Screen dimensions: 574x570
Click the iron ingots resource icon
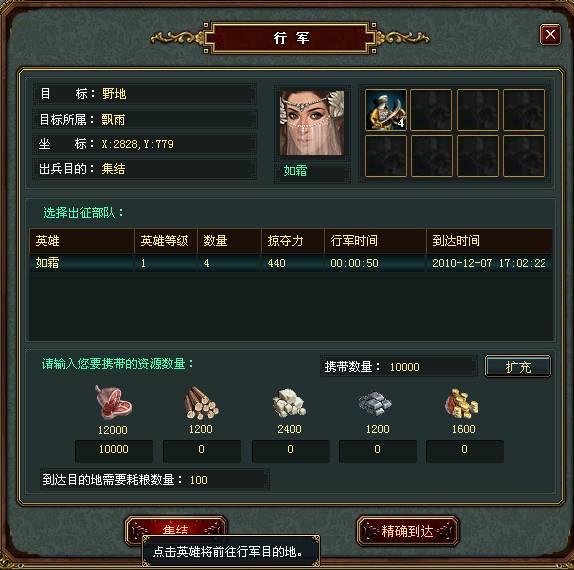pyautogui.click(x=375, y=403)
